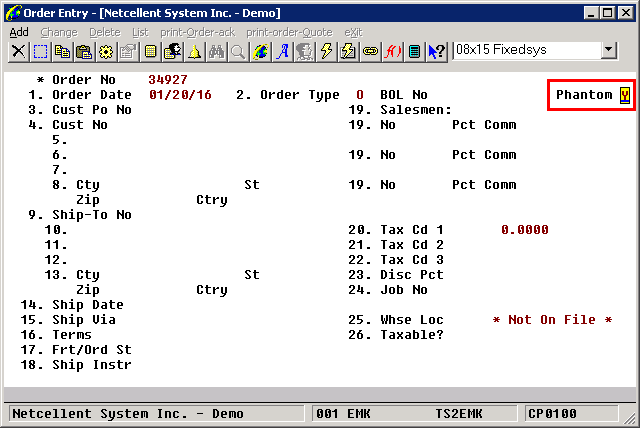640x428 pixels.
Task: Click the '14. Ship Date' label
Action: pos(72,305)
